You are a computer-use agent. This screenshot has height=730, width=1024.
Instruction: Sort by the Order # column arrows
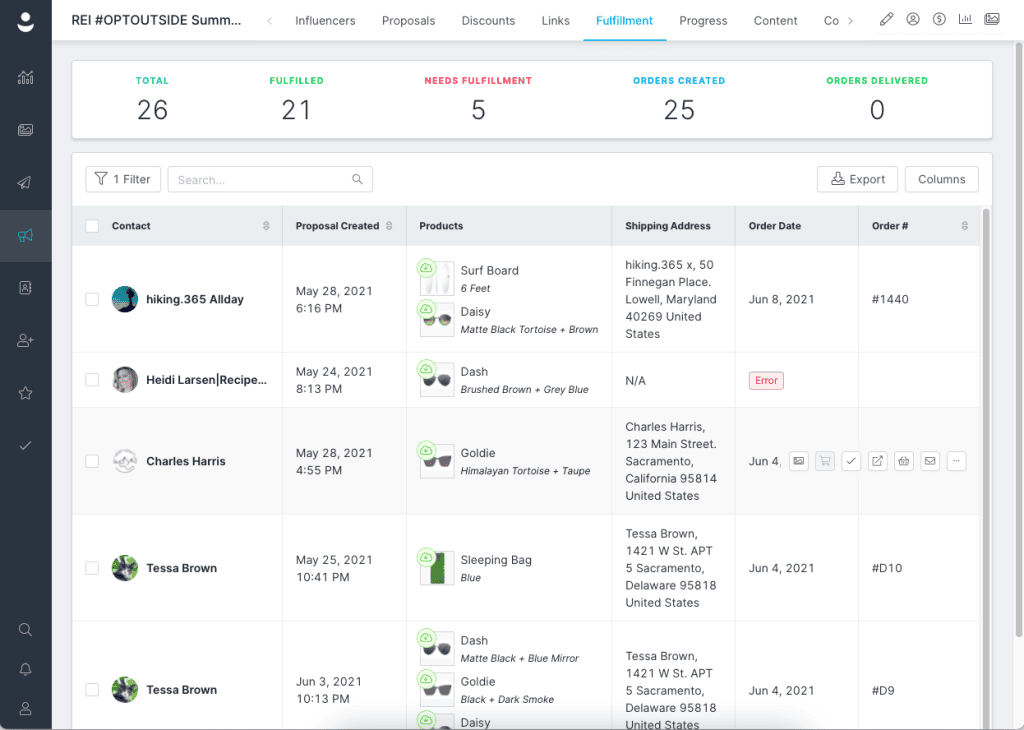click(x=965, y=226)
